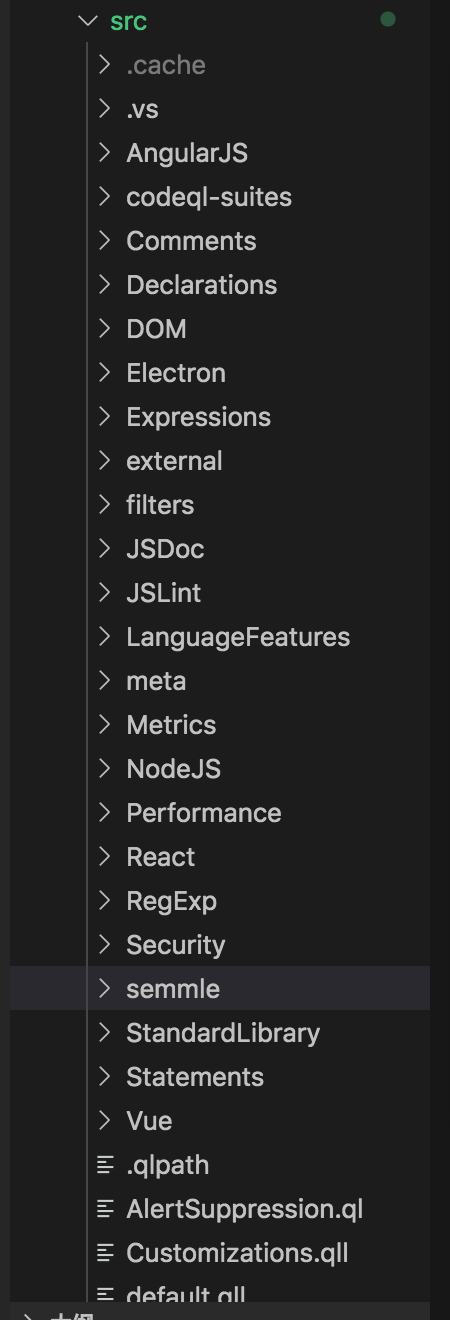This screenshot has height=1320, width=450.
Task: Open the LanguageFeatures folder
Action: click(220, 637)
